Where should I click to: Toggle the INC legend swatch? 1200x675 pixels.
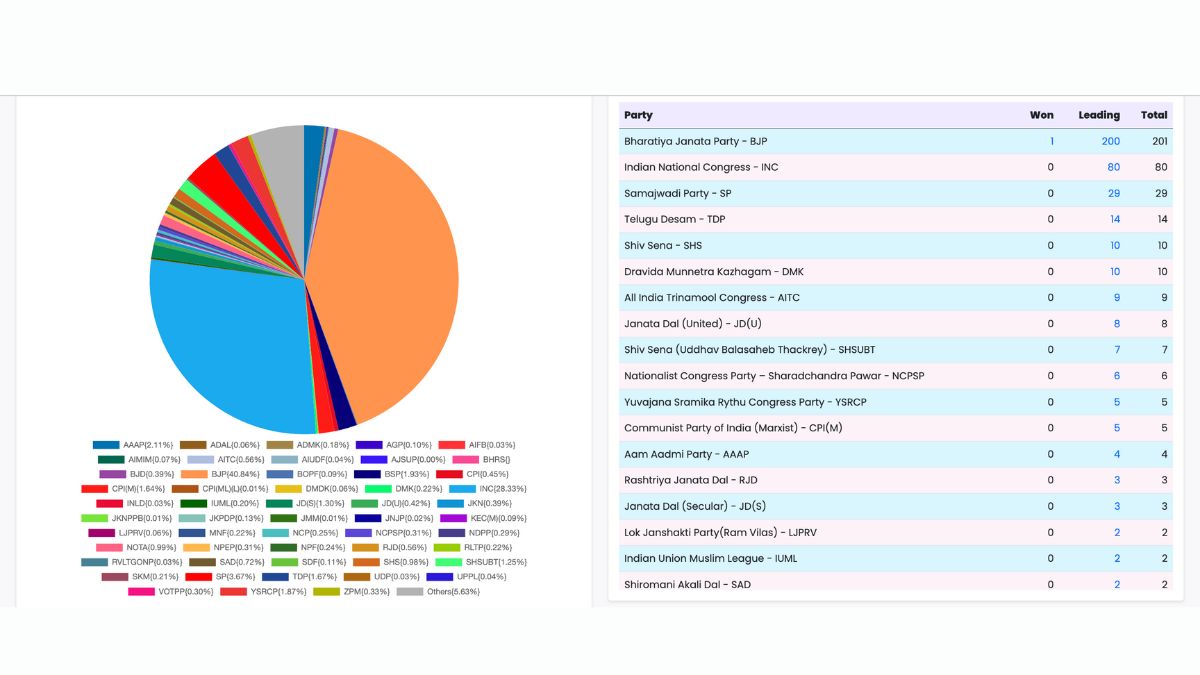pyautogui.click(x=462, y=489)
